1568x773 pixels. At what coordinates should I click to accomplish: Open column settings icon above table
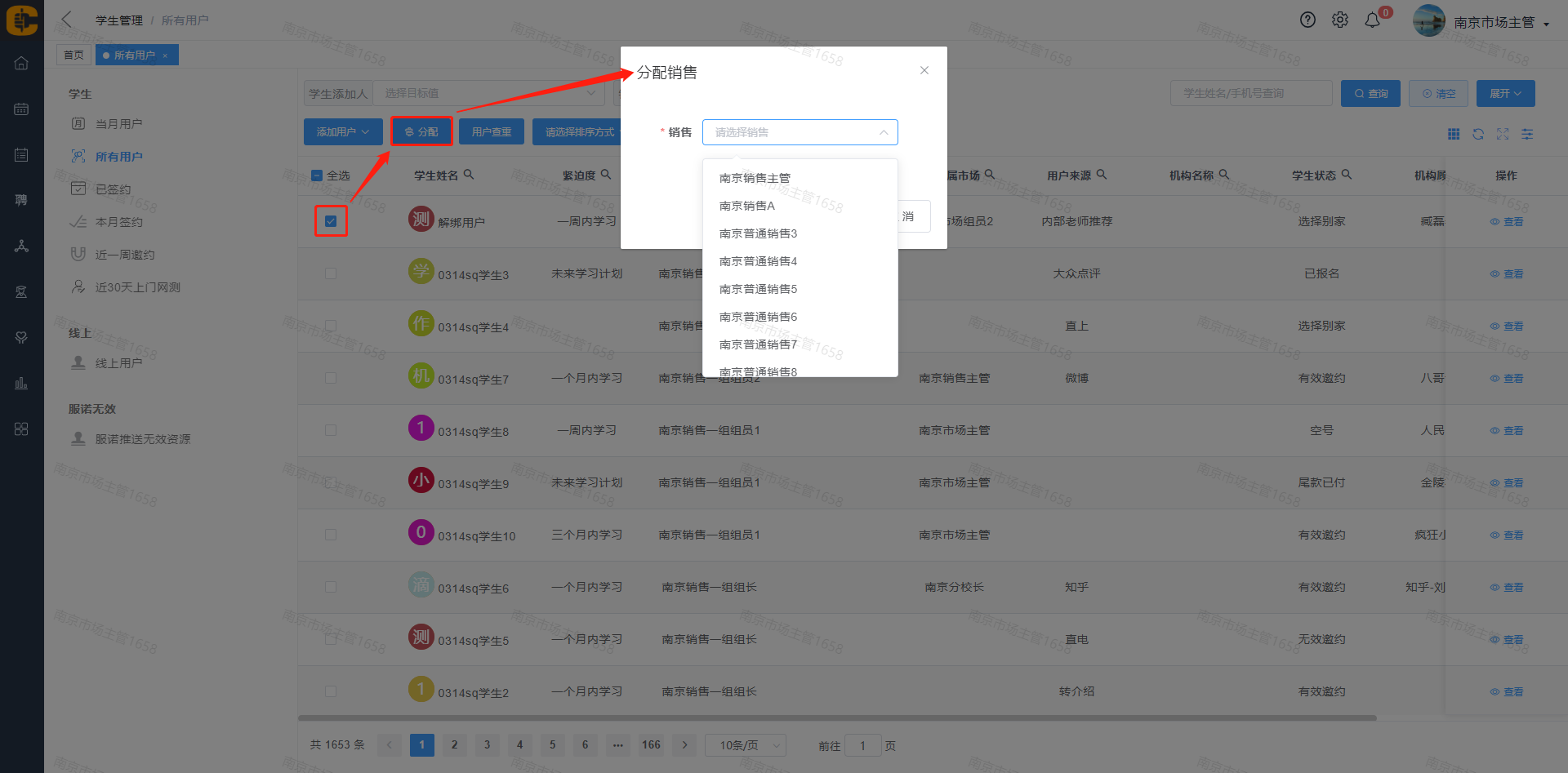tap(1527, 134)
